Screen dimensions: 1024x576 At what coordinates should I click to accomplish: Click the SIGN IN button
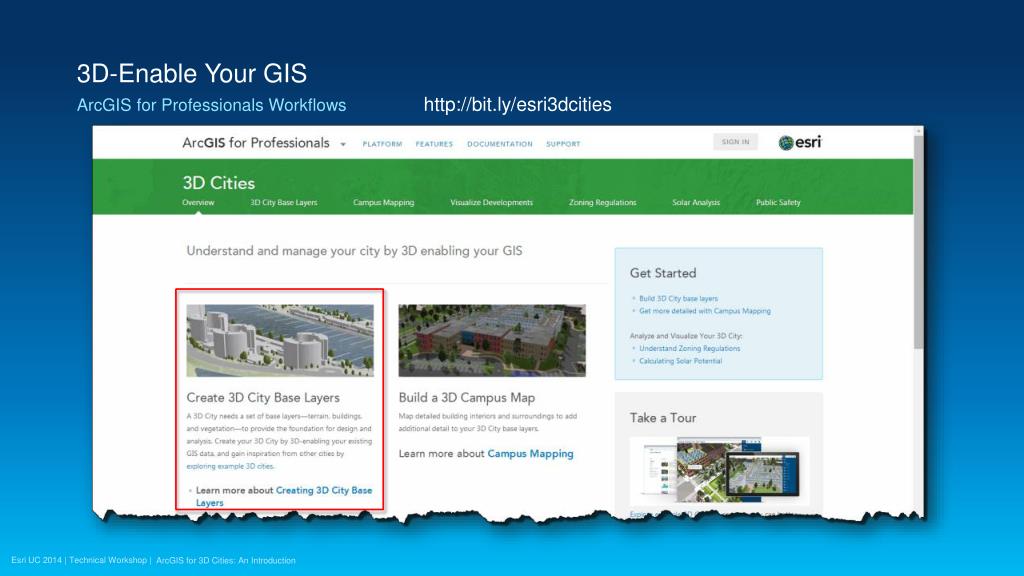(735, 142)
